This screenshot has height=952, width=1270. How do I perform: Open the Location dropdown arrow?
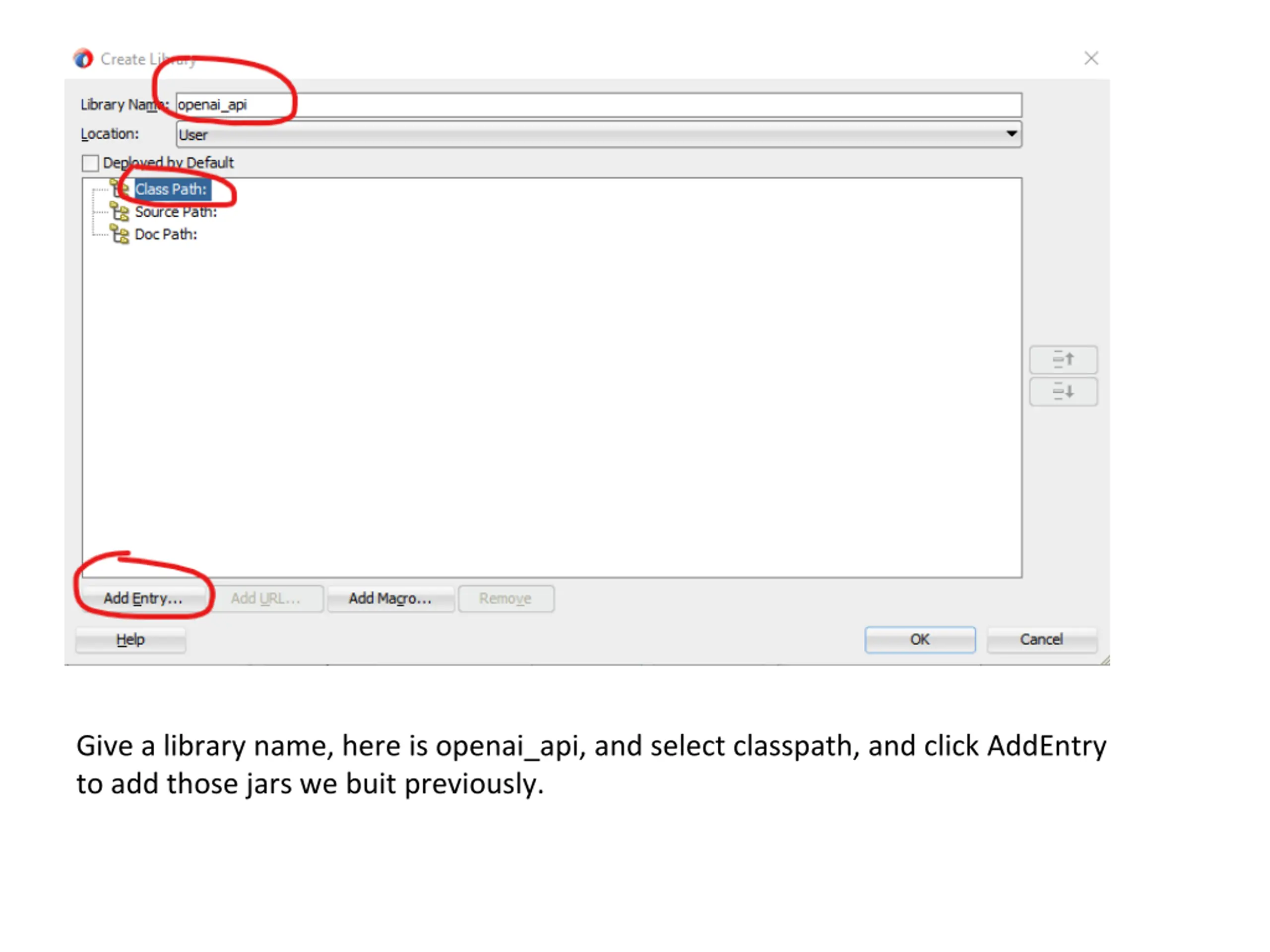tap(1011, 134)
